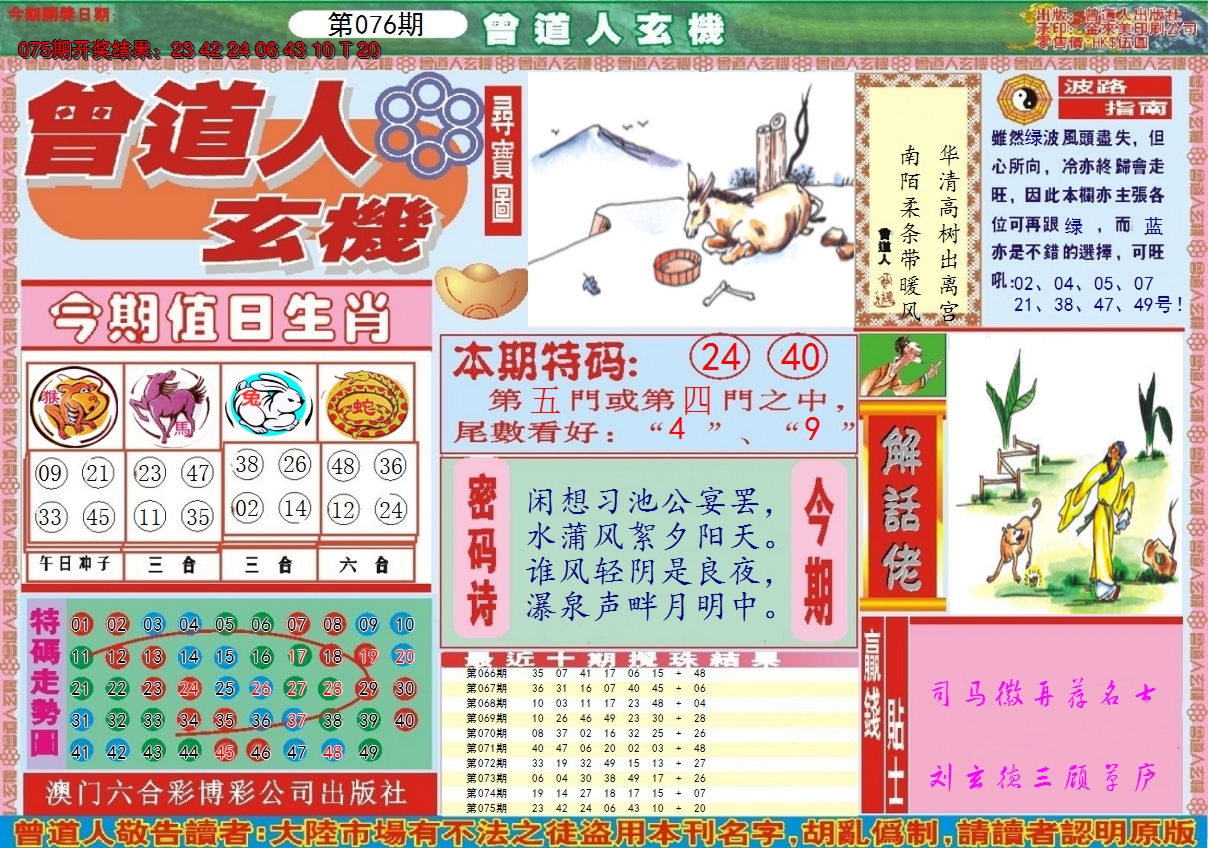Click ball 41 in the trend chart
Screen dimensions: 1208x848
coord(81,752)
